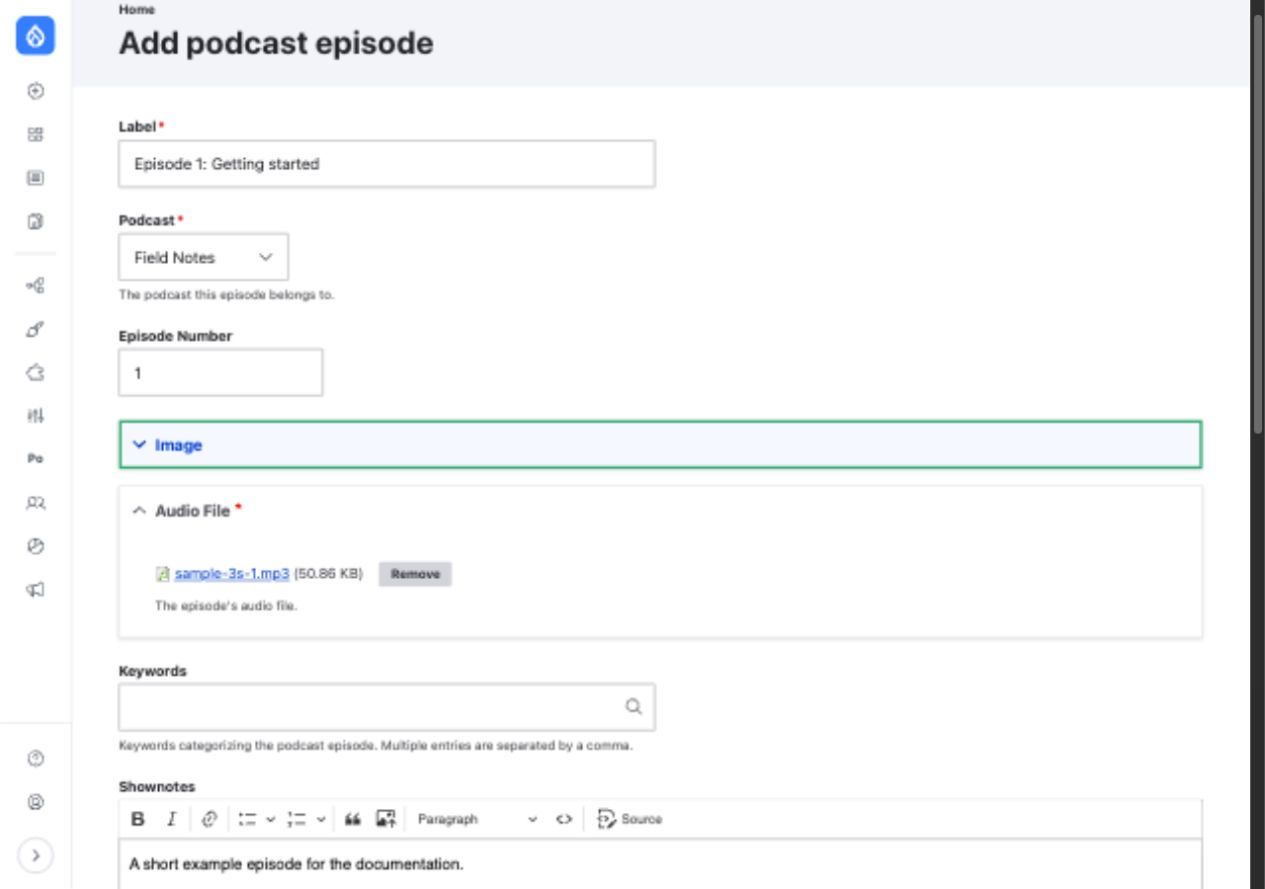The width and height of the screenshot is (1265, 889).
Task: Insert a link in Shownotes editor
Action: coord(209,819)
